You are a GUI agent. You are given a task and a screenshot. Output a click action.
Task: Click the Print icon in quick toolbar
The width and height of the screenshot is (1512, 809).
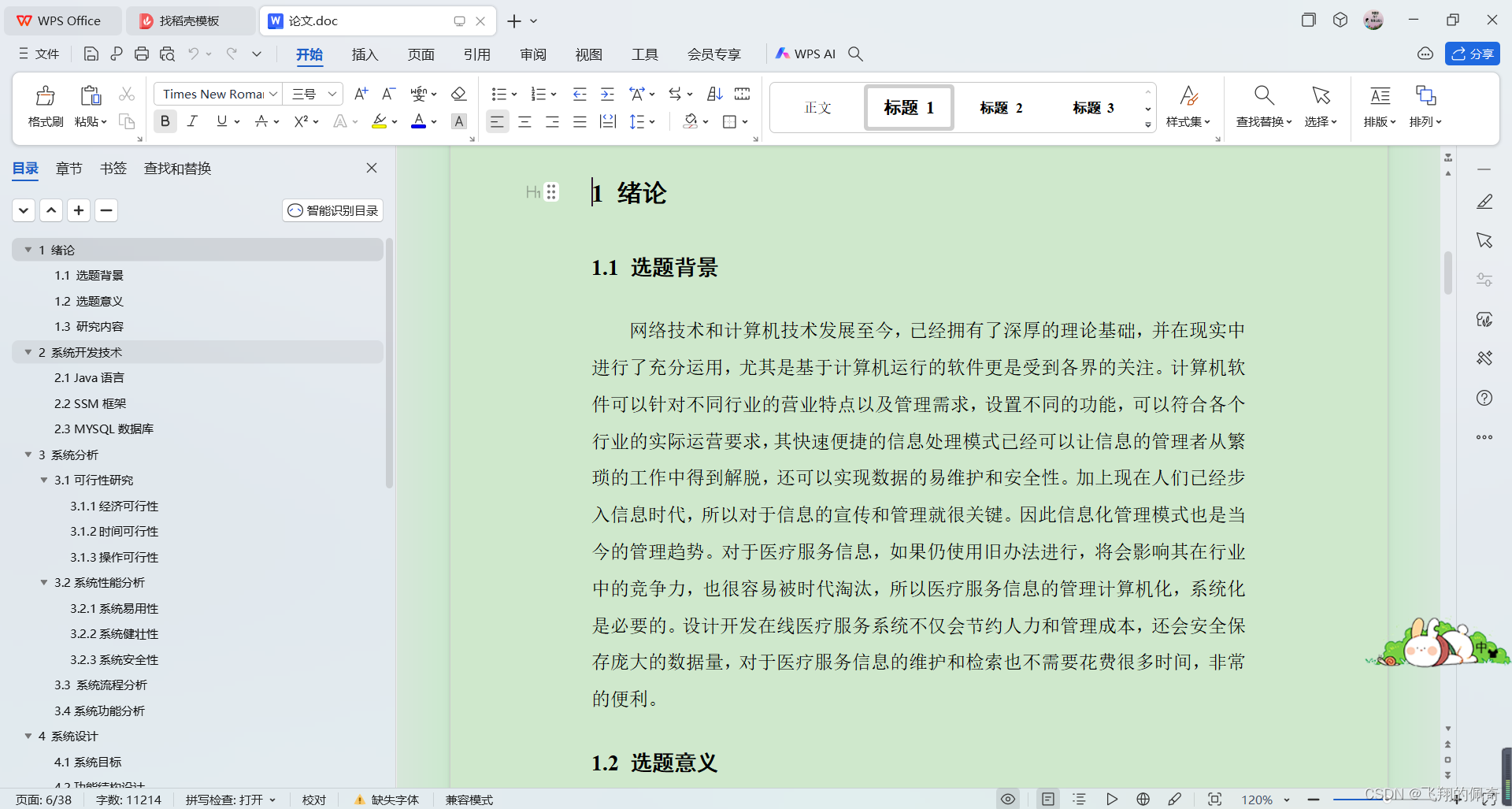pos(142,54)
